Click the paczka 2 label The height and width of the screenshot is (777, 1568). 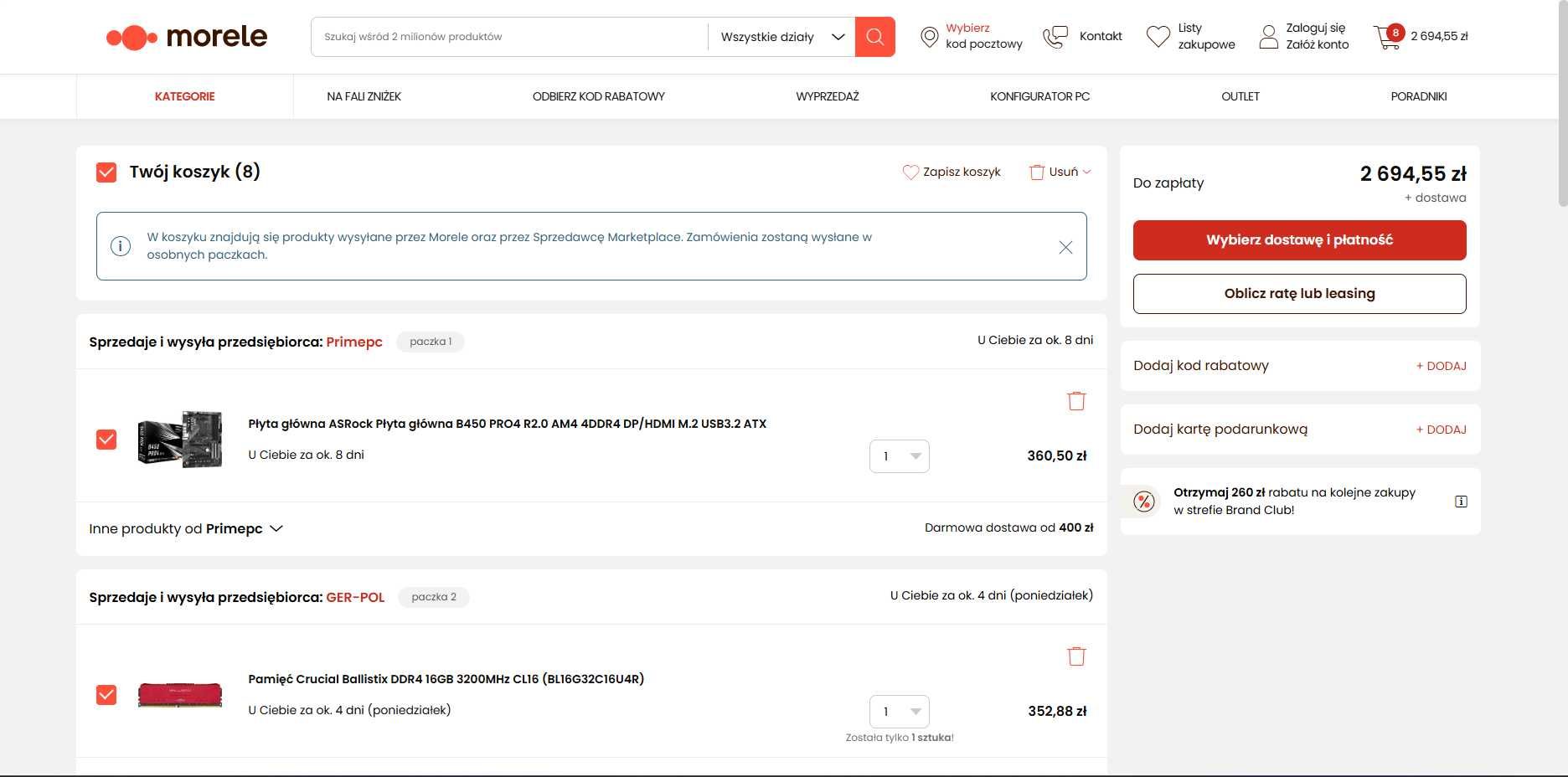click(x=434, y=597)
